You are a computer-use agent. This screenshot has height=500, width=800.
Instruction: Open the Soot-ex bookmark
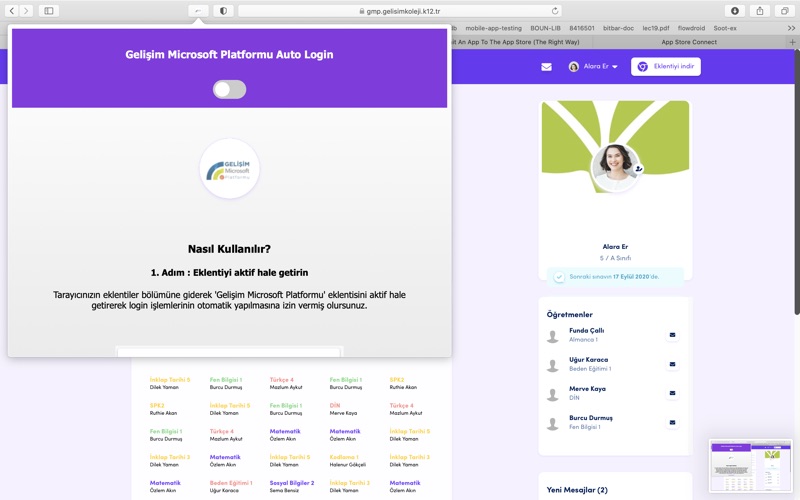pyautogui.click(x=725, y=28)
